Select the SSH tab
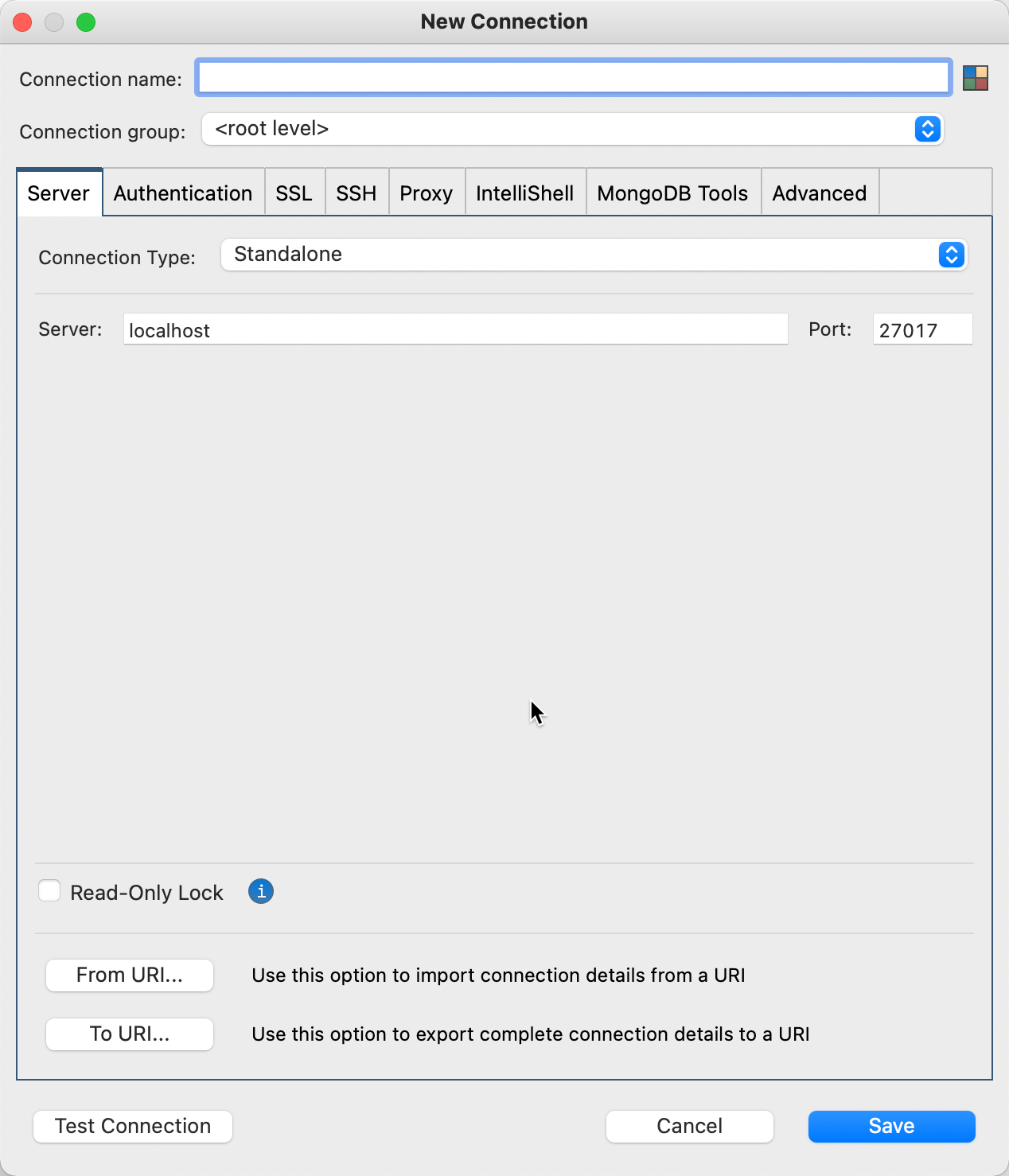 (x=356, y=193)
